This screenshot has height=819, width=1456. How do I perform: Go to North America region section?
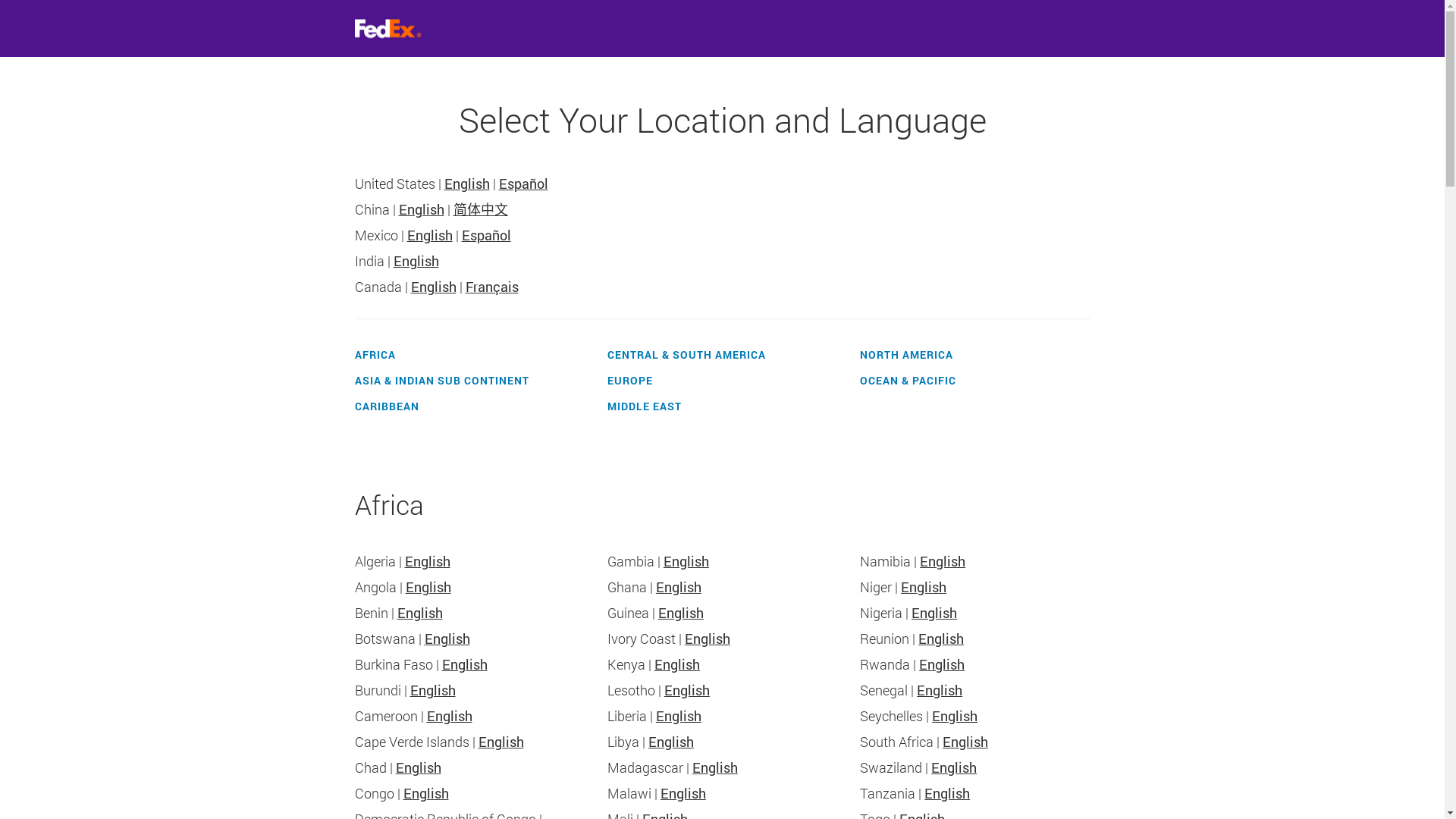point(906,355)
